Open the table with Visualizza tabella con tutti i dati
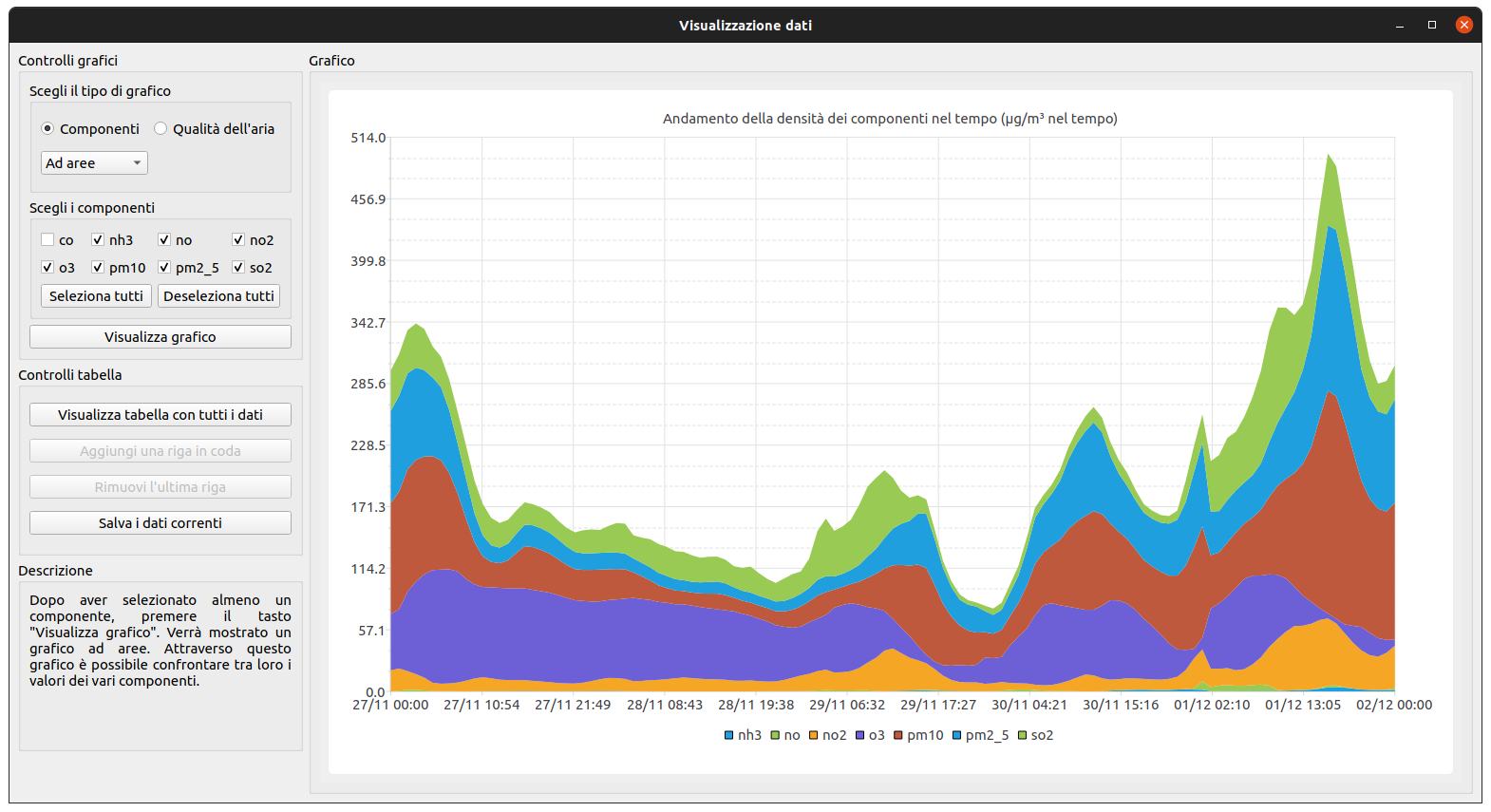 160,415
